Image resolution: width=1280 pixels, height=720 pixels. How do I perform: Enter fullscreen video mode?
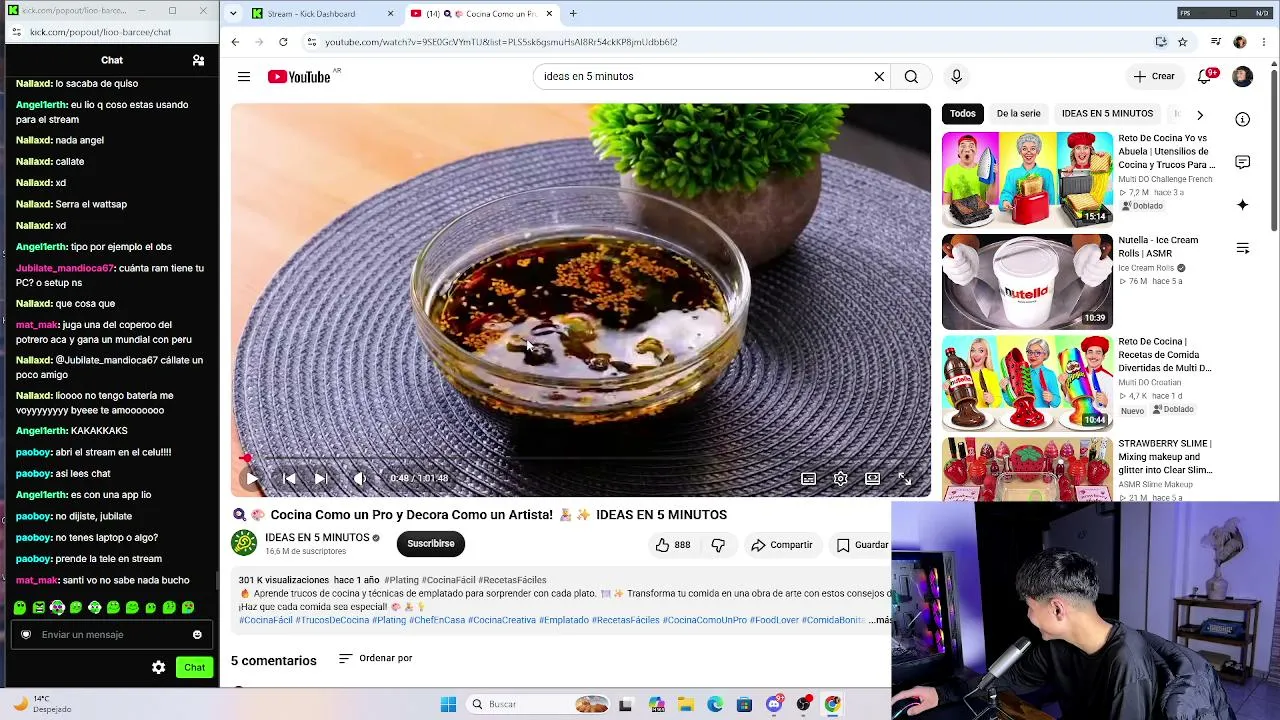(905, 478)
